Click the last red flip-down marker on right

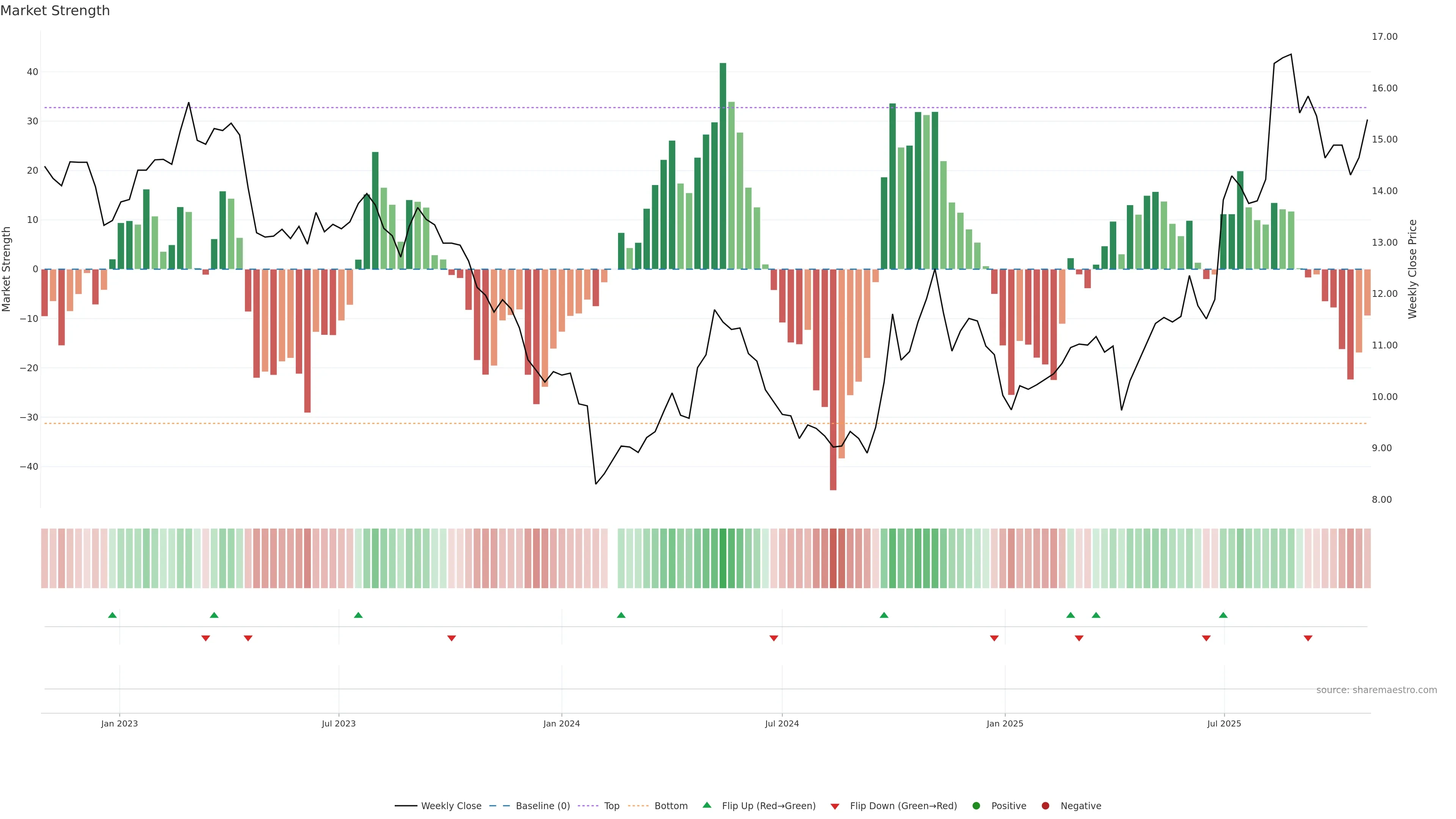pyautogui.click(x=1308, y=638)
